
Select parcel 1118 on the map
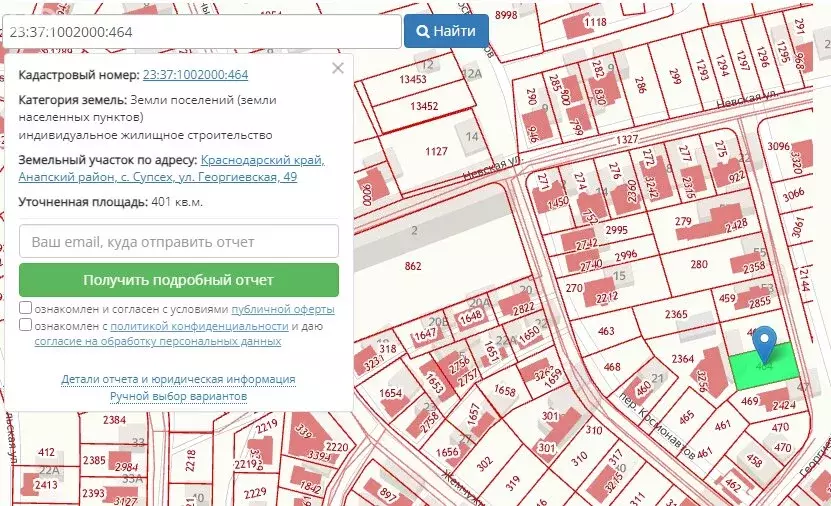click(x=595, y=22)
